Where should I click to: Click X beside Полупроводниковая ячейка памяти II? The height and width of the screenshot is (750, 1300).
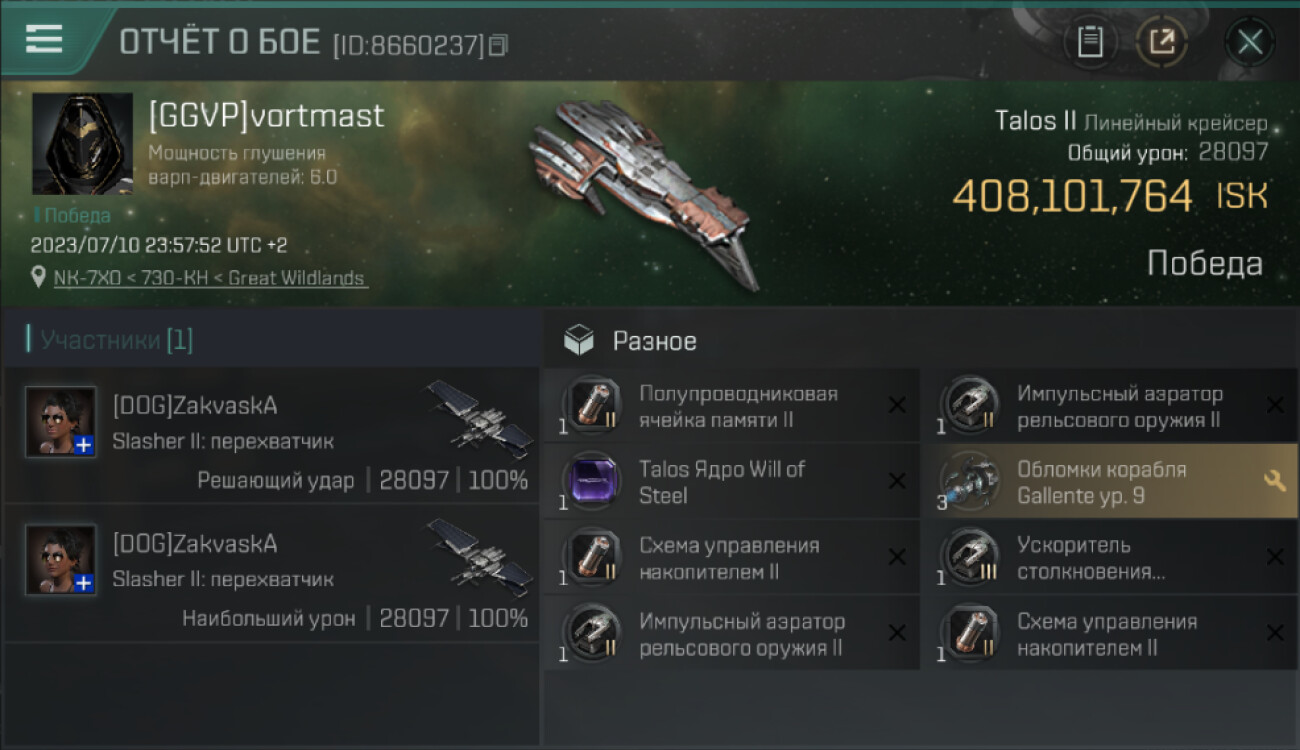(x=897, y=405)
